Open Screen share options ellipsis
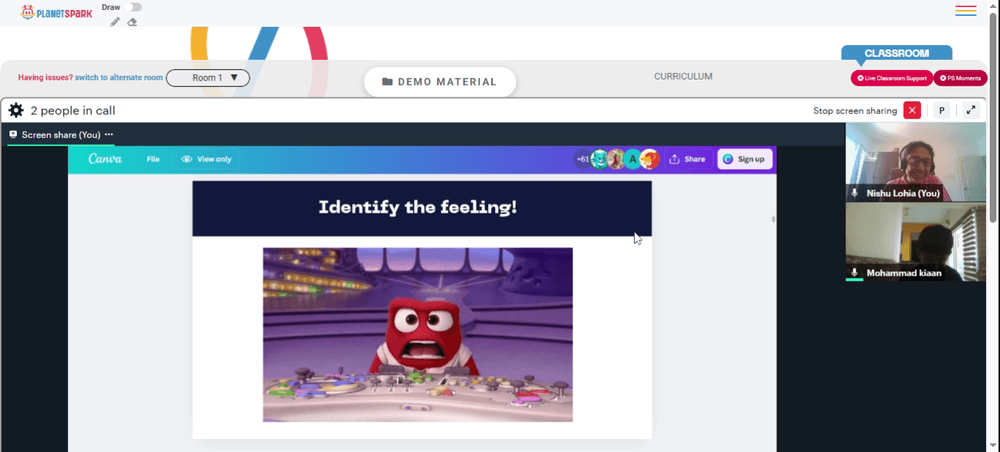 109,135
